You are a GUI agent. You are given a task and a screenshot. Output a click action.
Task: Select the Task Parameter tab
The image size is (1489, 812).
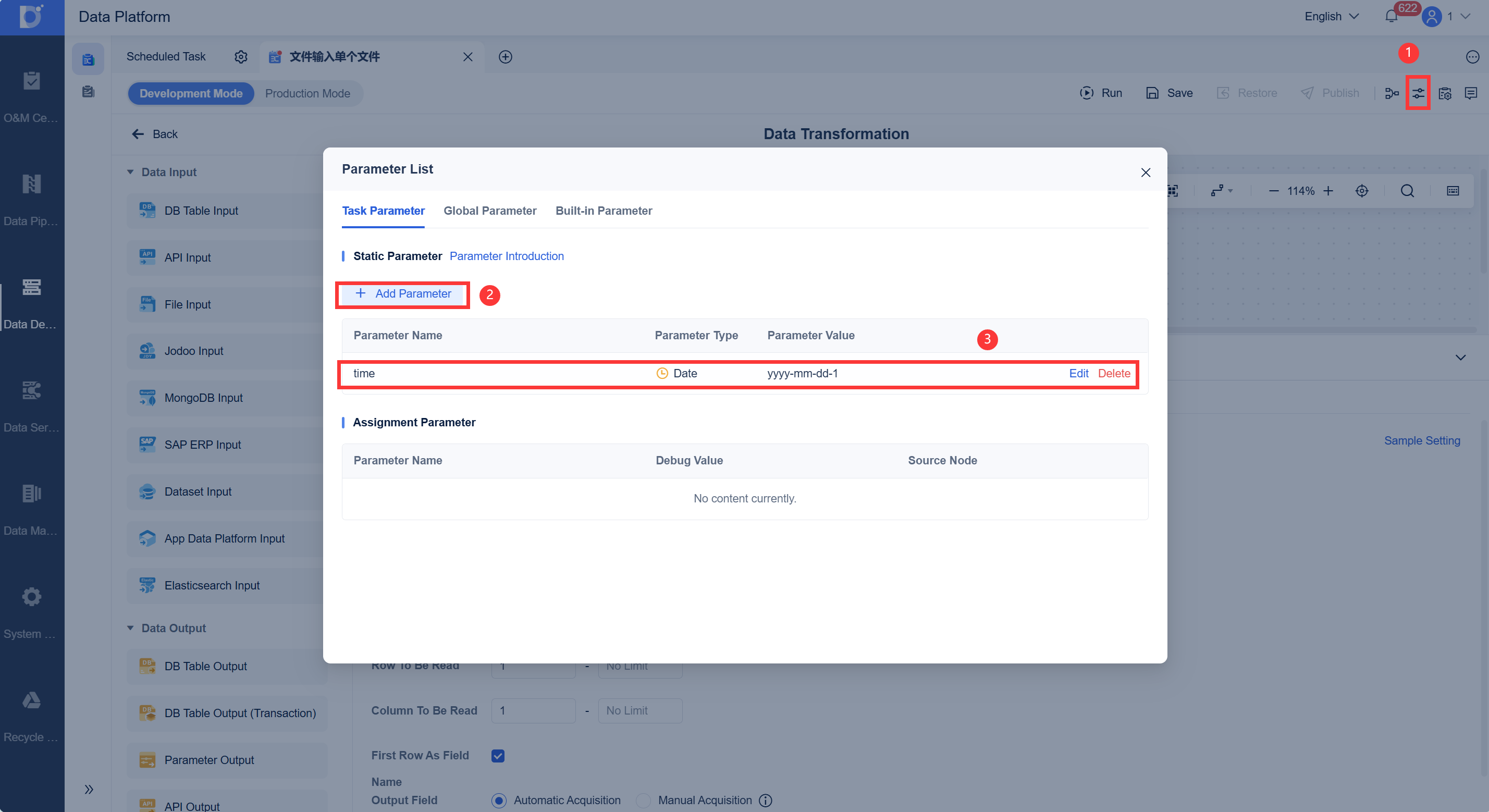click(x=383, y=211)
